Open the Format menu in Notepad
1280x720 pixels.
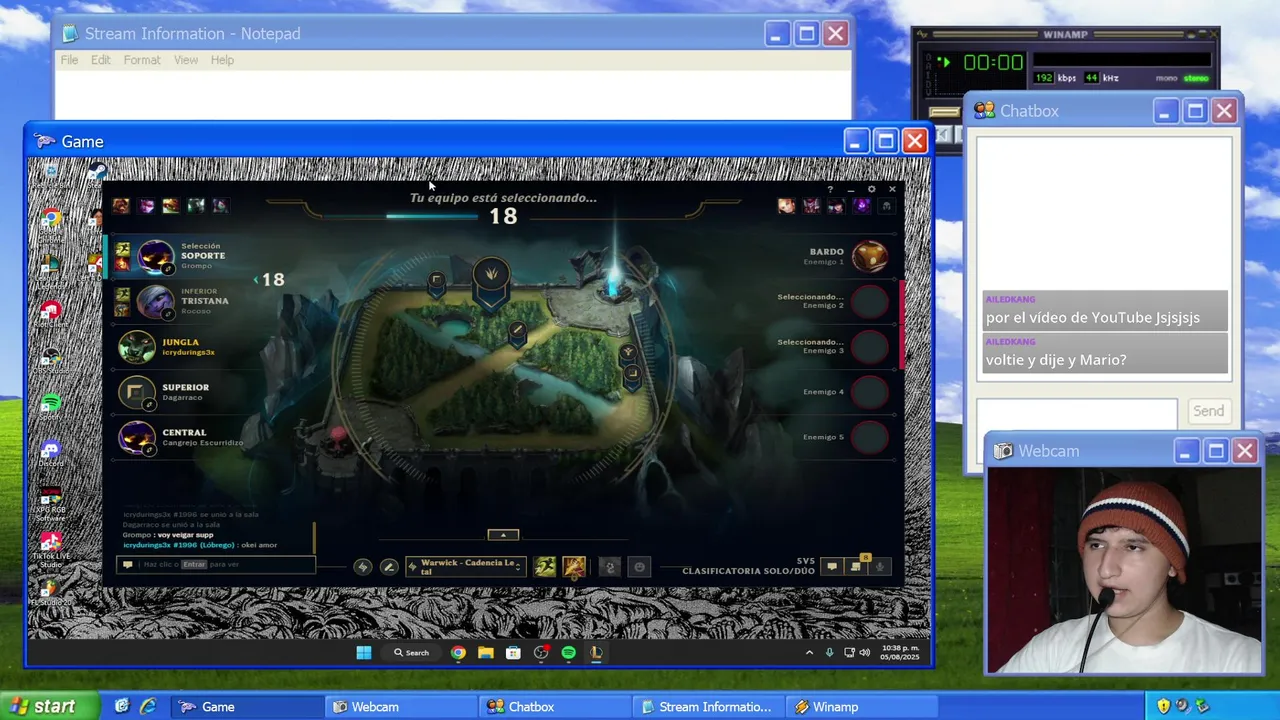142,60
